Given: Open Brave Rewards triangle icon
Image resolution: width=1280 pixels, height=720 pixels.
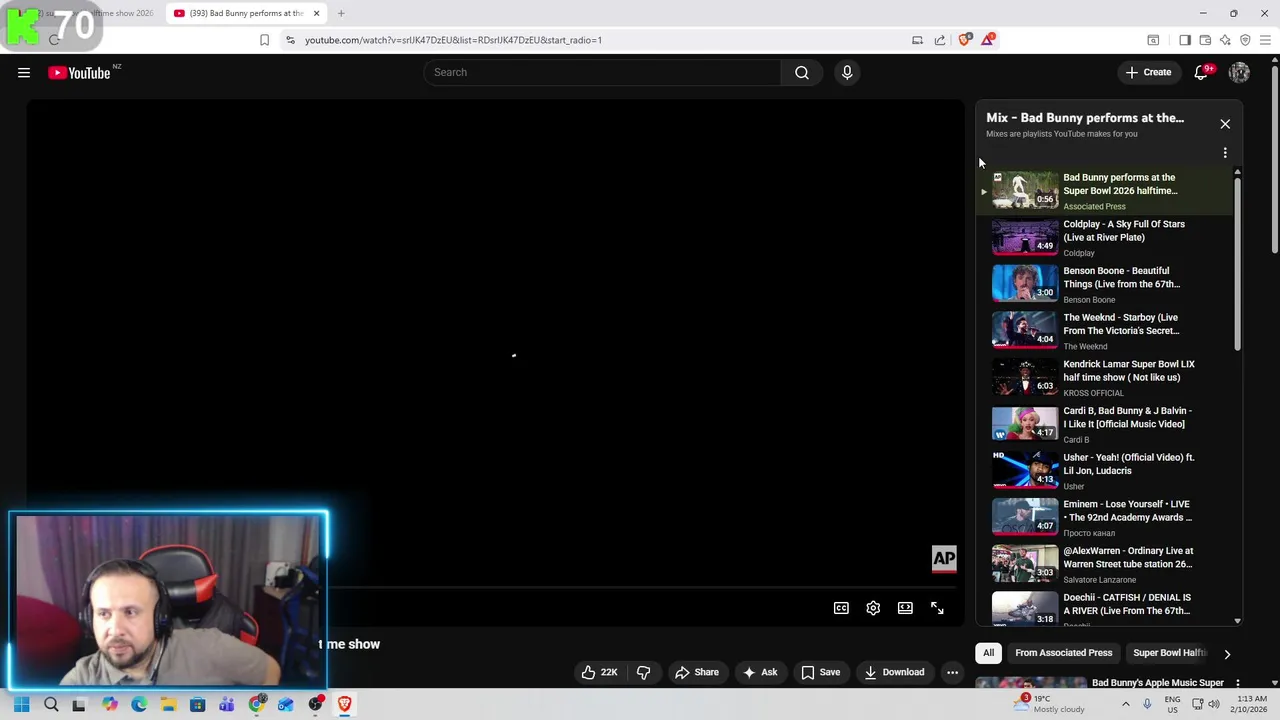Looking at the screenshot, I should (988, 39).
